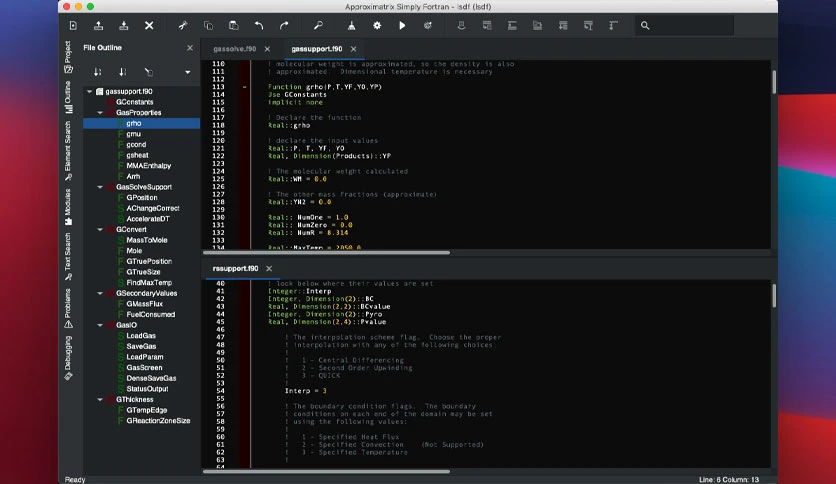Click the Undo arrow icon
836x484 pixels.
[x=259, y=26]
